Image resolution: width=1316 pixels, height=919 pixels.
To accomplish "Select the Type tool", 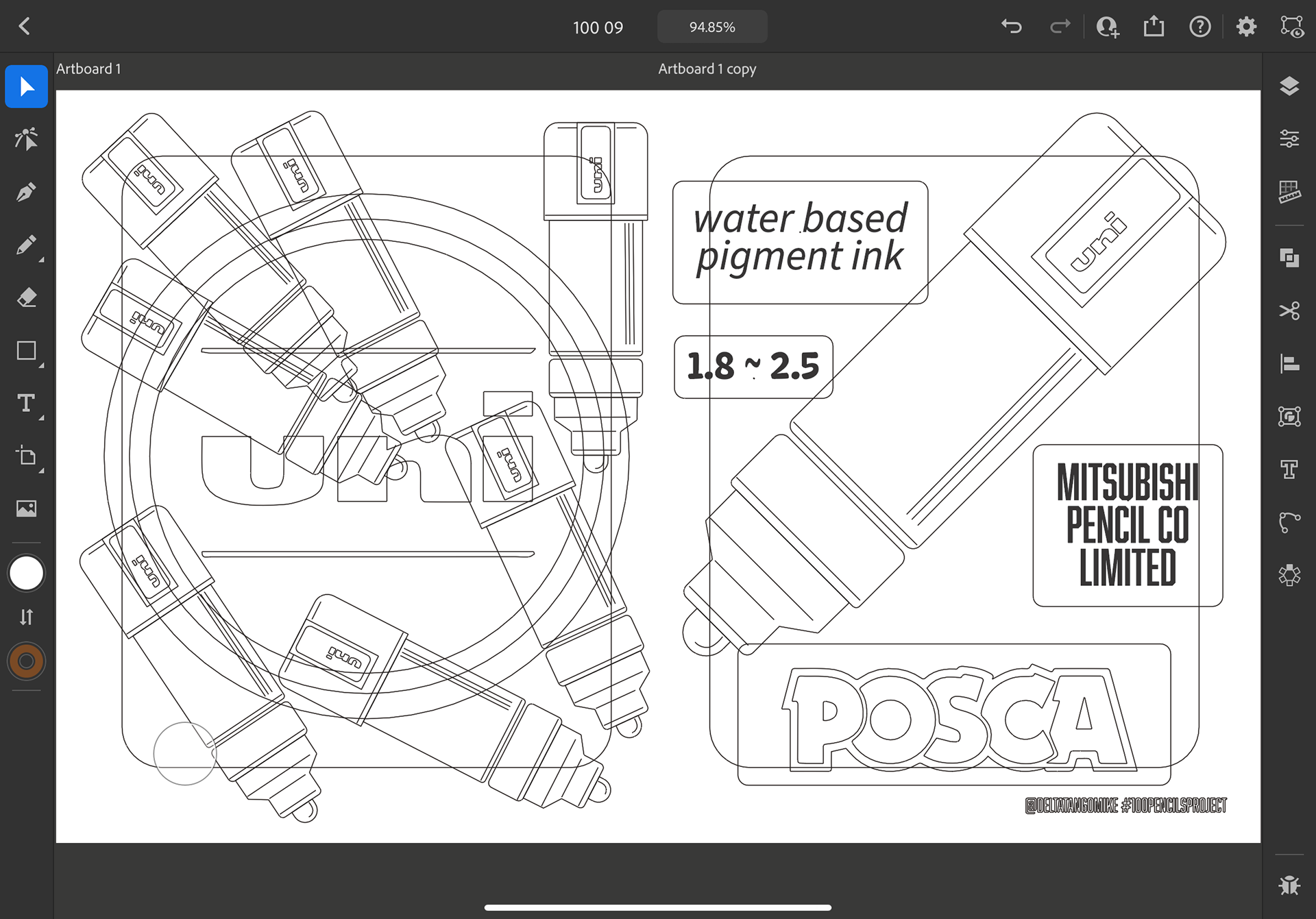I will [x=26, y=403].
